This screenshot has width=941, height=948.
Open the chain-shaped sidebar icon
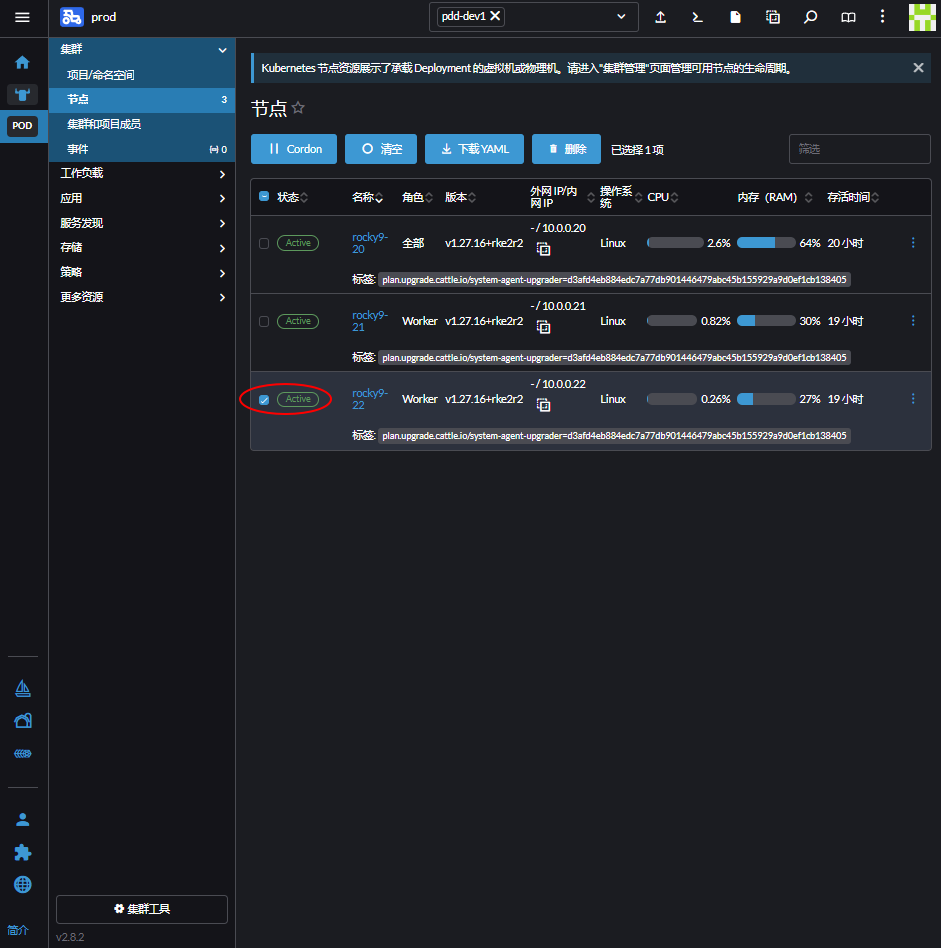pyautogui.click(x=23, y=753)
